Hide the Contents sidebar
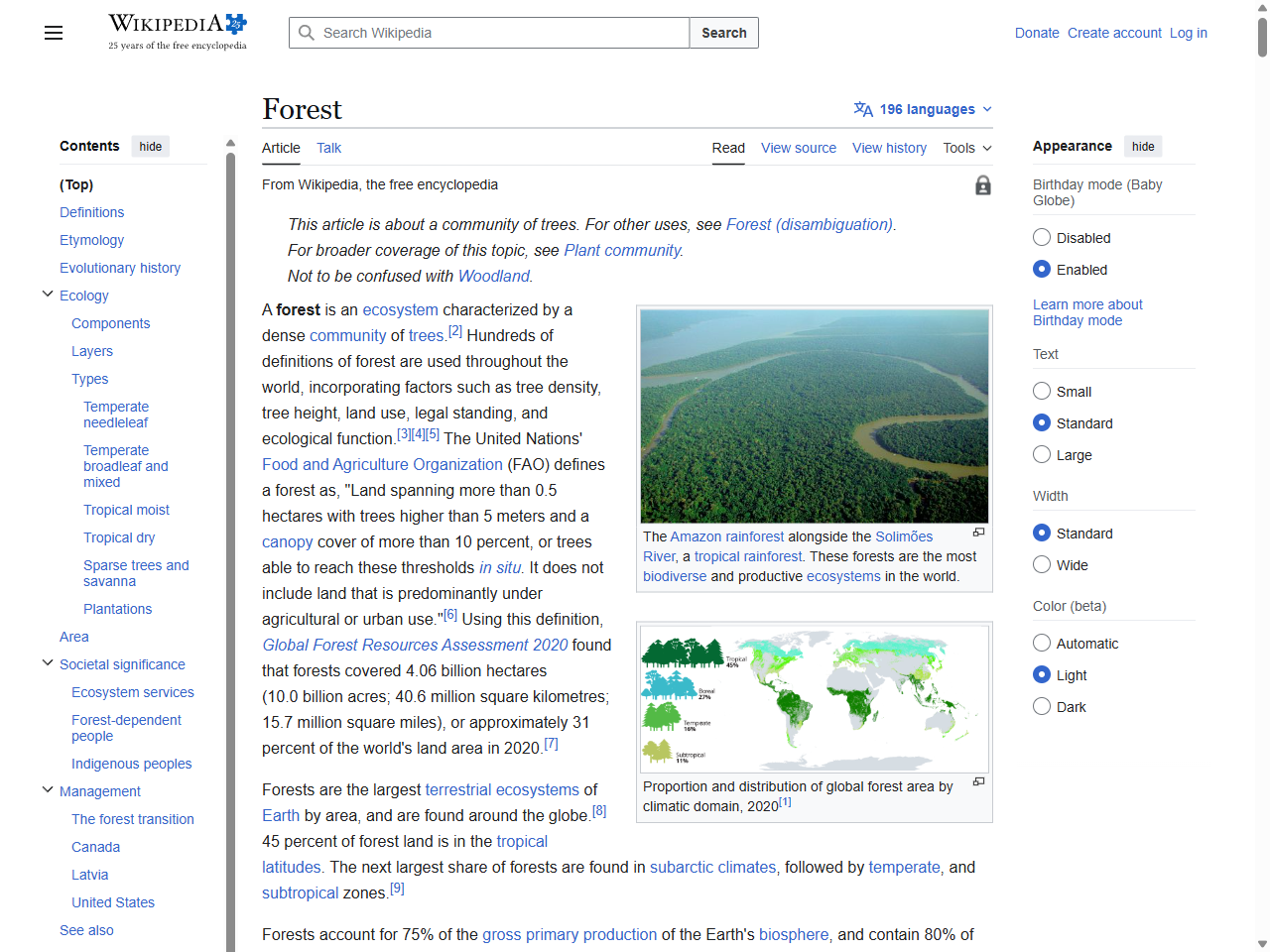 [151, 147]
